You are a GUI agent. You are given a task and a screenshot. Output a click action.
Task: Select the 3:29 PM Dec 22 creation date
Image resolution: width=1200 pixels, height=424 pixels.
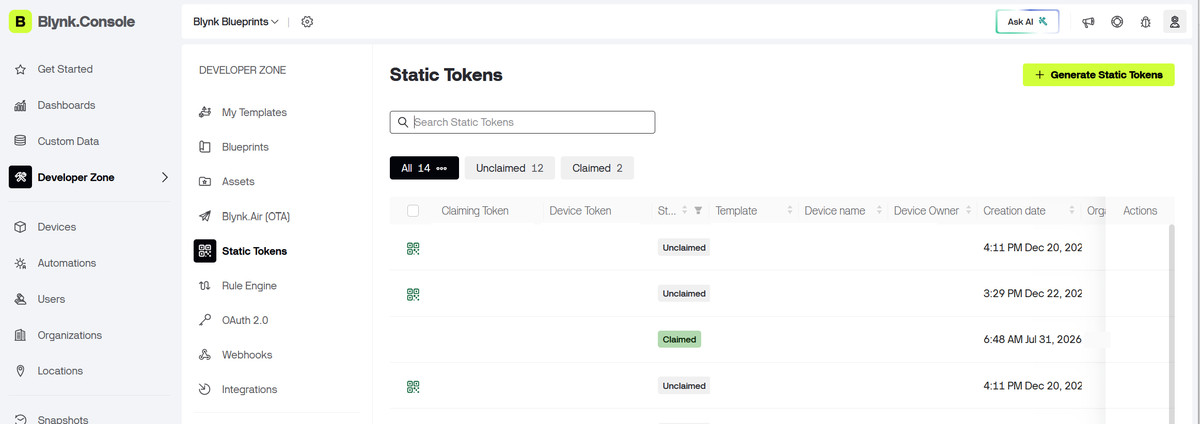1033,294
